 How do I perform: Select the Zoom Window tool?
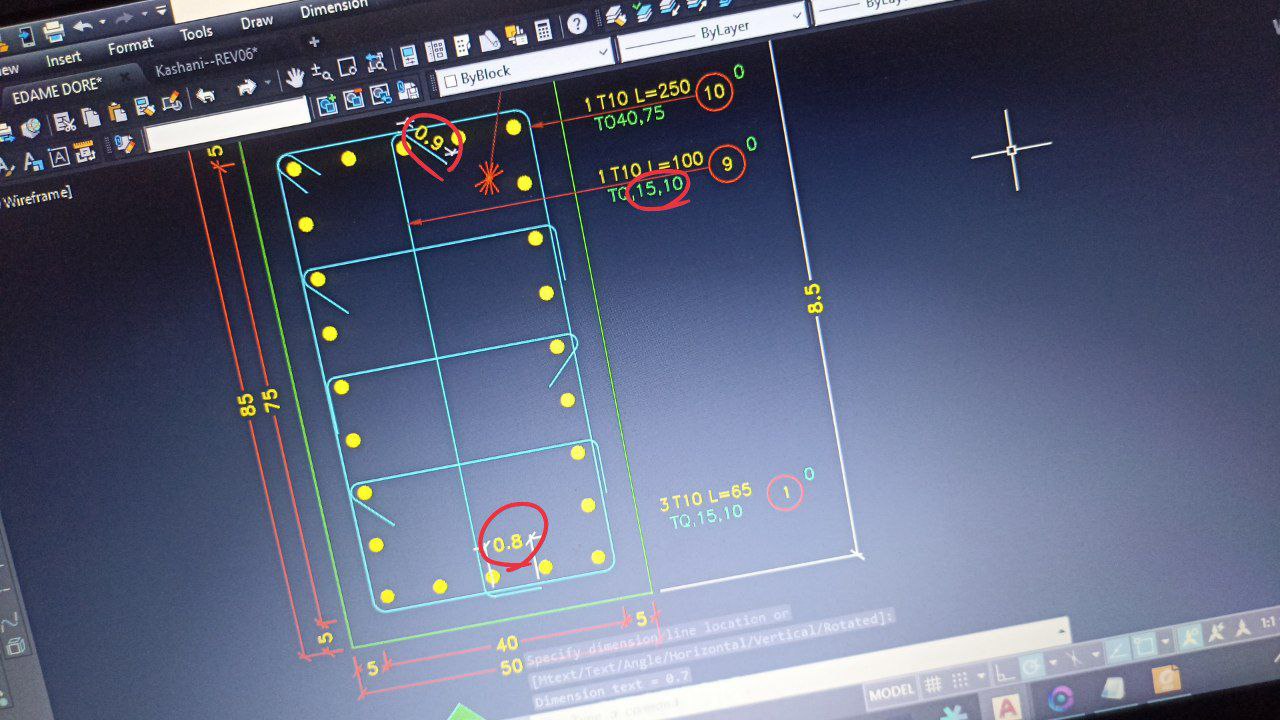click(348, 67)
